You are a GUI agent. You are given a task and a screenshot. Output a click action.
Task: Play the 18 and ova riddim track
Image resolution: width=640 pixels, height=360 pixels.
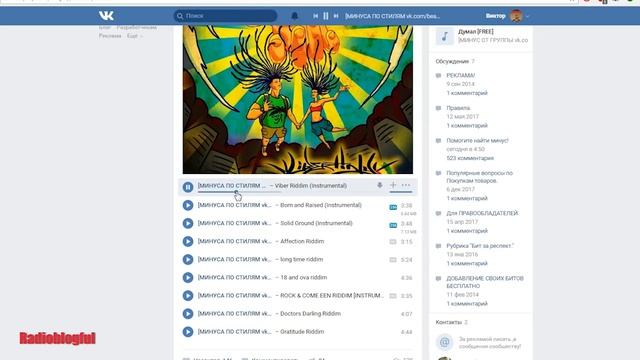tap(188, 278)
